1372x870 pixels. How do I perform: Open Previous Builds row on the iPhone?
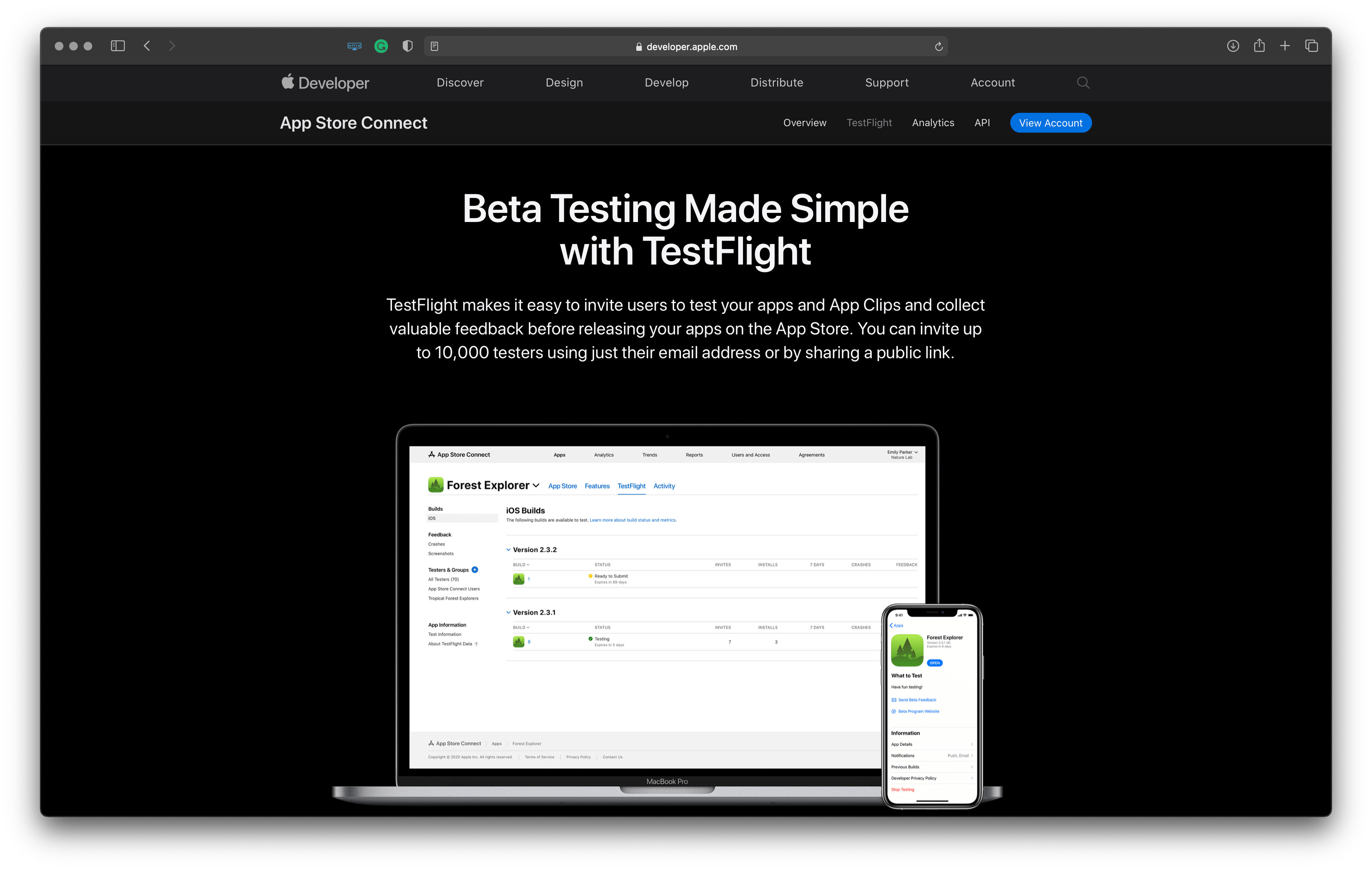[932, 767]
